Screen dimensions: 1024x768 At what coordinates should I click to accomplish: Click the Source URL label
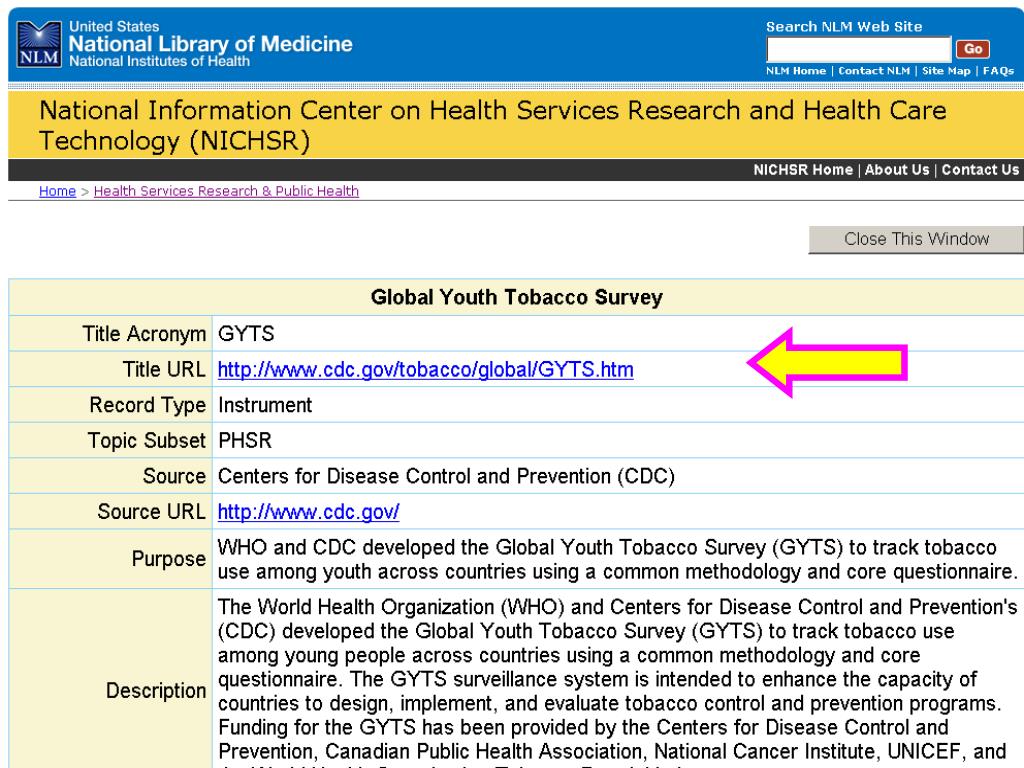[152, 511]
